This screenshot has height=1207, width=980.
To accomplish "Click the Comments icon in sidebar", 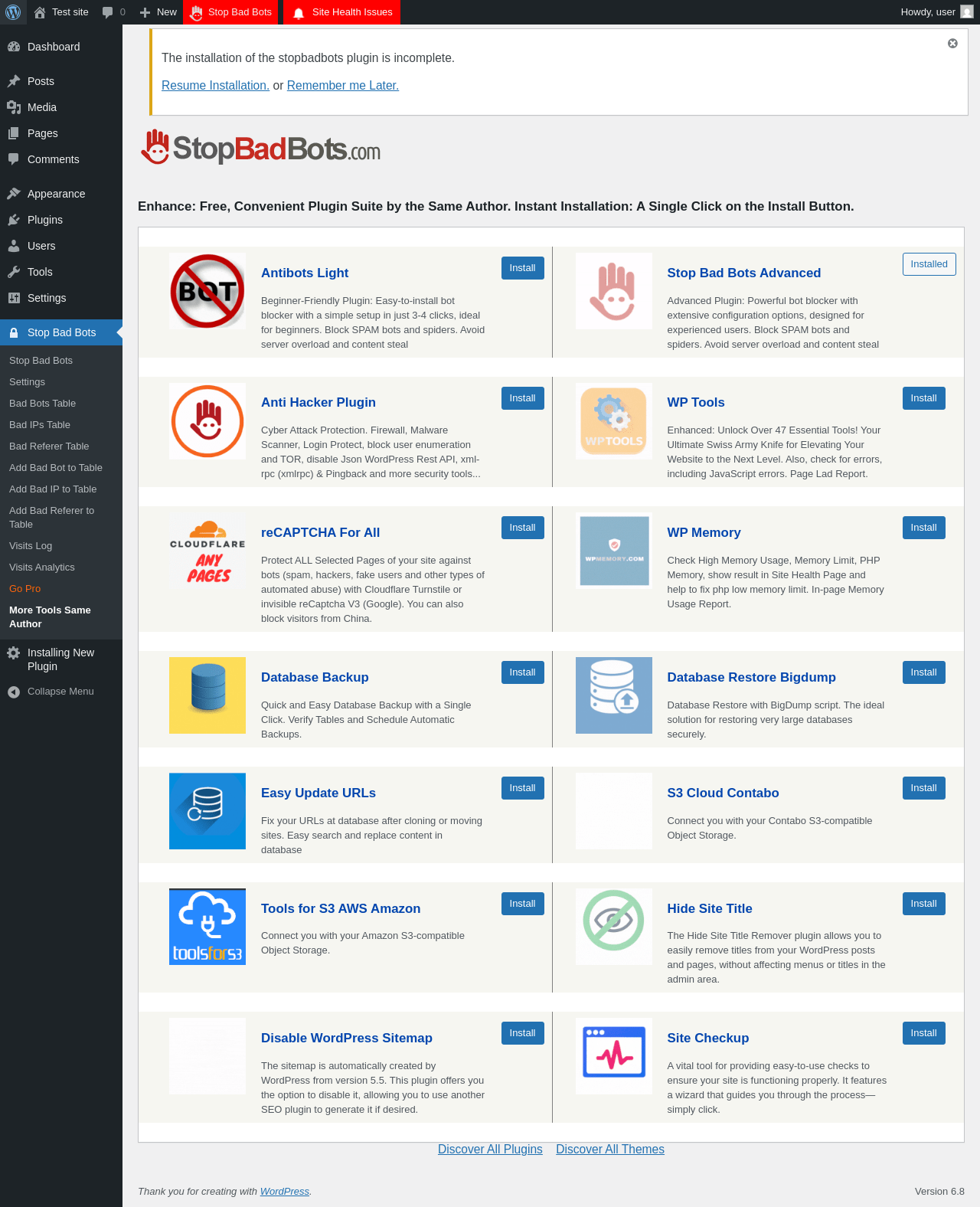I will point(14,159).
